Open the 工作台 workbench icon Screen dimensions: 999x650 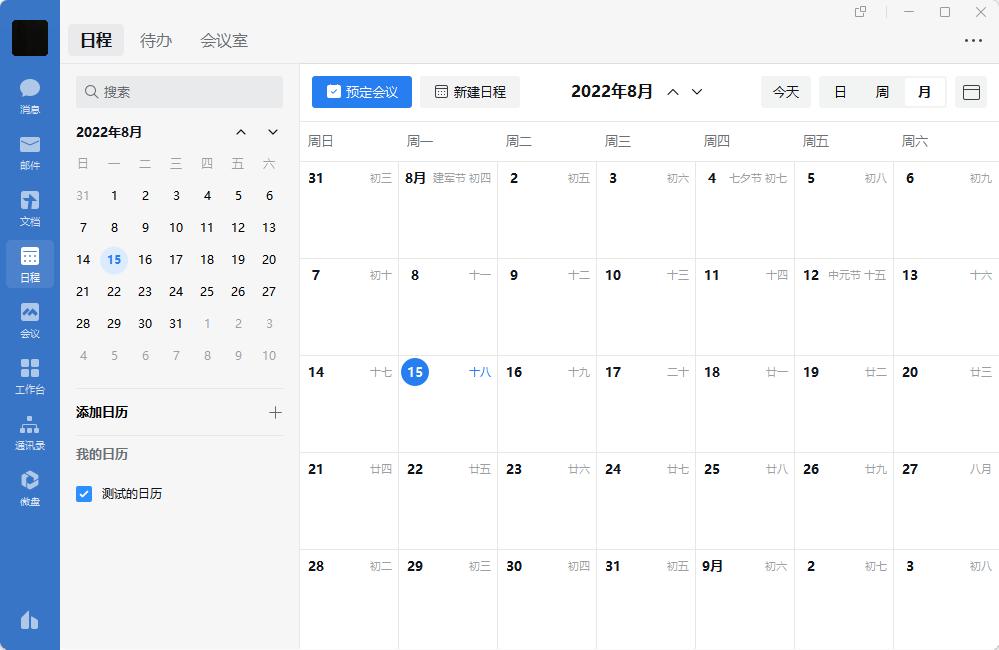[x=30, y=376]
